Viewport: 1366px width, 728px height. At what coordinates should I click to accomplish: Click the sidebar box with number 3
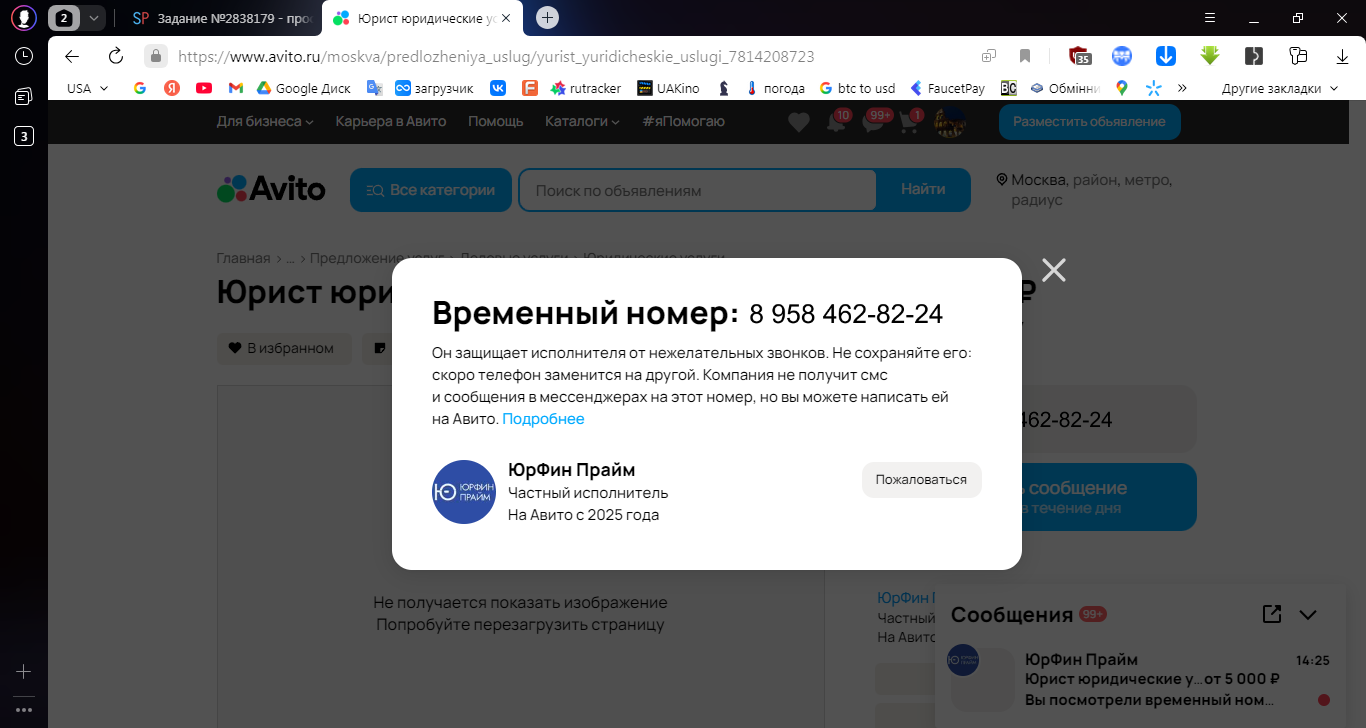[x=24, y=136]
